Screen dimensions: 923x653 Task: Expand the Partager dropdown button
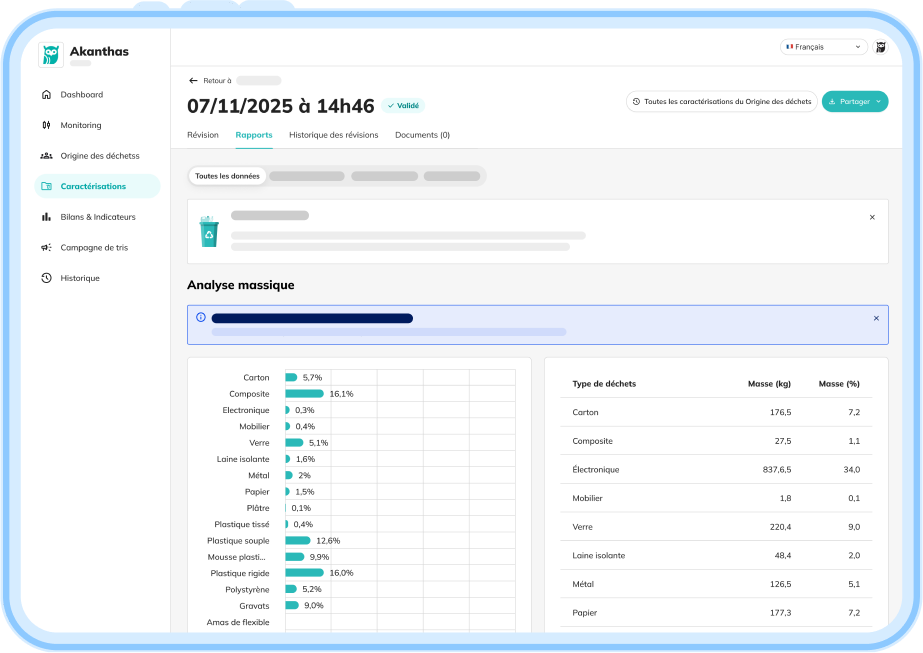[x=855, y=101]
